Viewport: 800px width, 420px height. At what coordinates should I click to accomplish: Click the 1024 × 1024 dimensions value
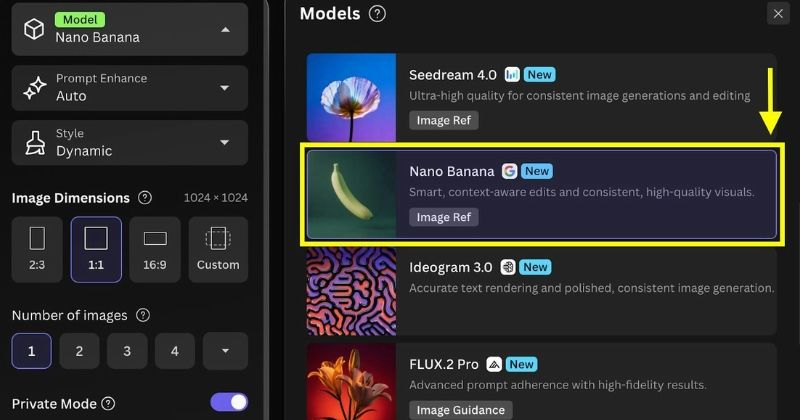(x=215, y=197)
